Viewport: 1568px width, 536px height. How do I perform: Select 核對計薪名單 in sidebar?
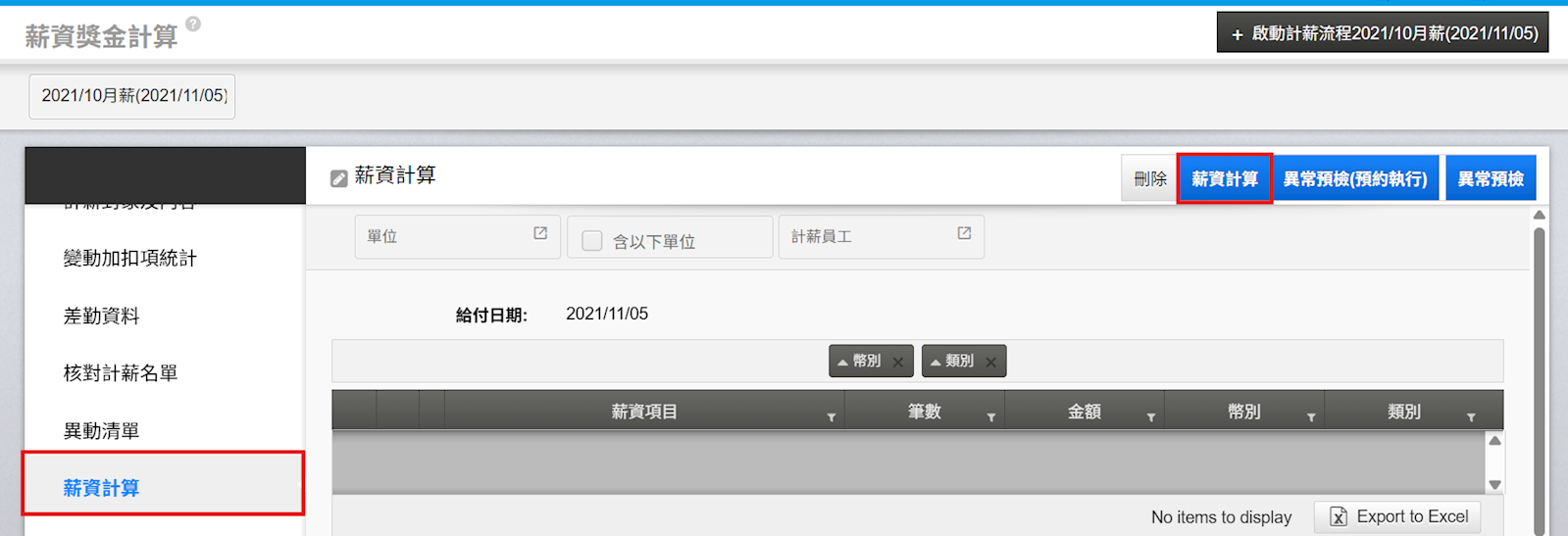[x=121, y=373]
